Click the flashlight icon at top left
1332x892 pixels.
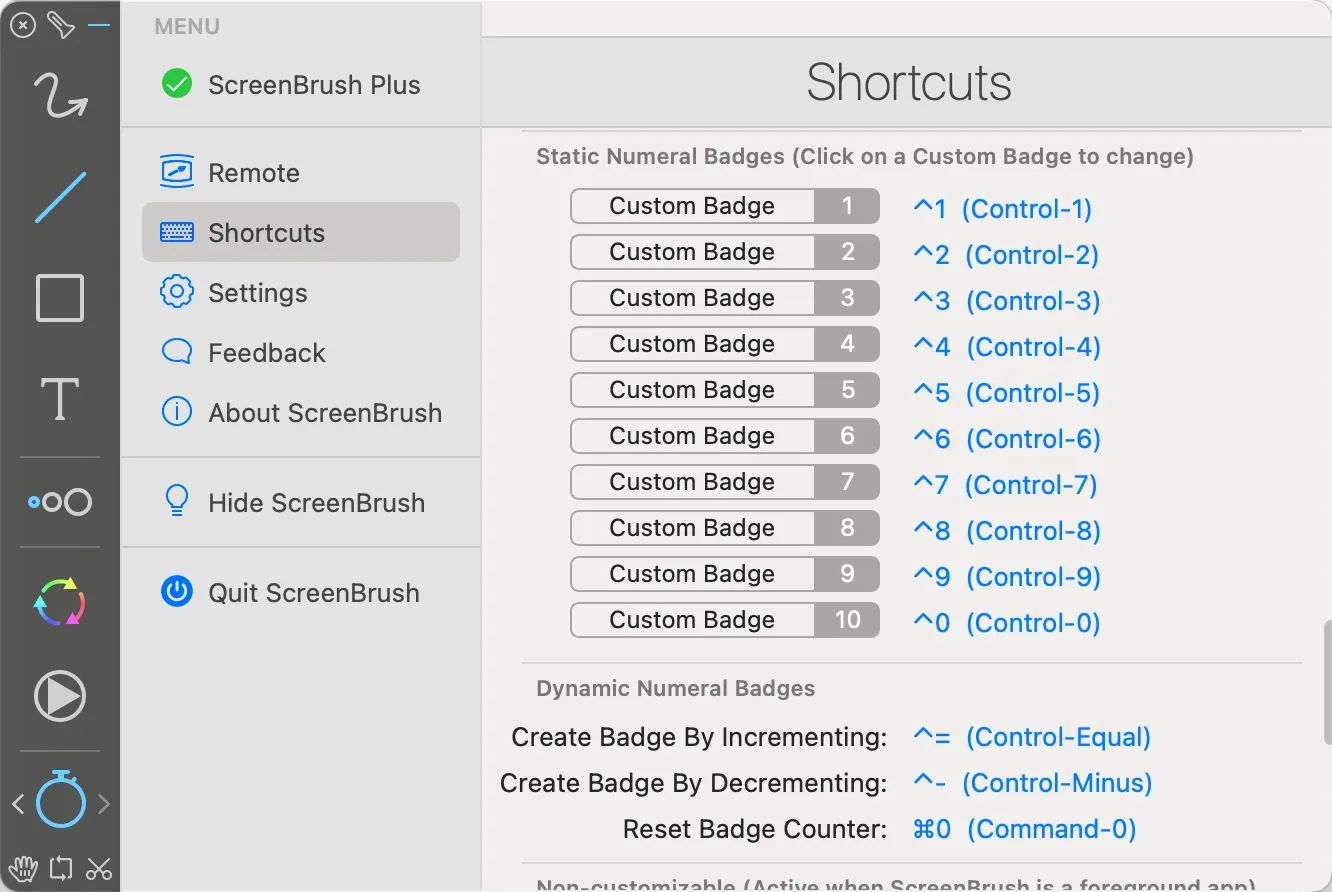[x=61, y=25]
